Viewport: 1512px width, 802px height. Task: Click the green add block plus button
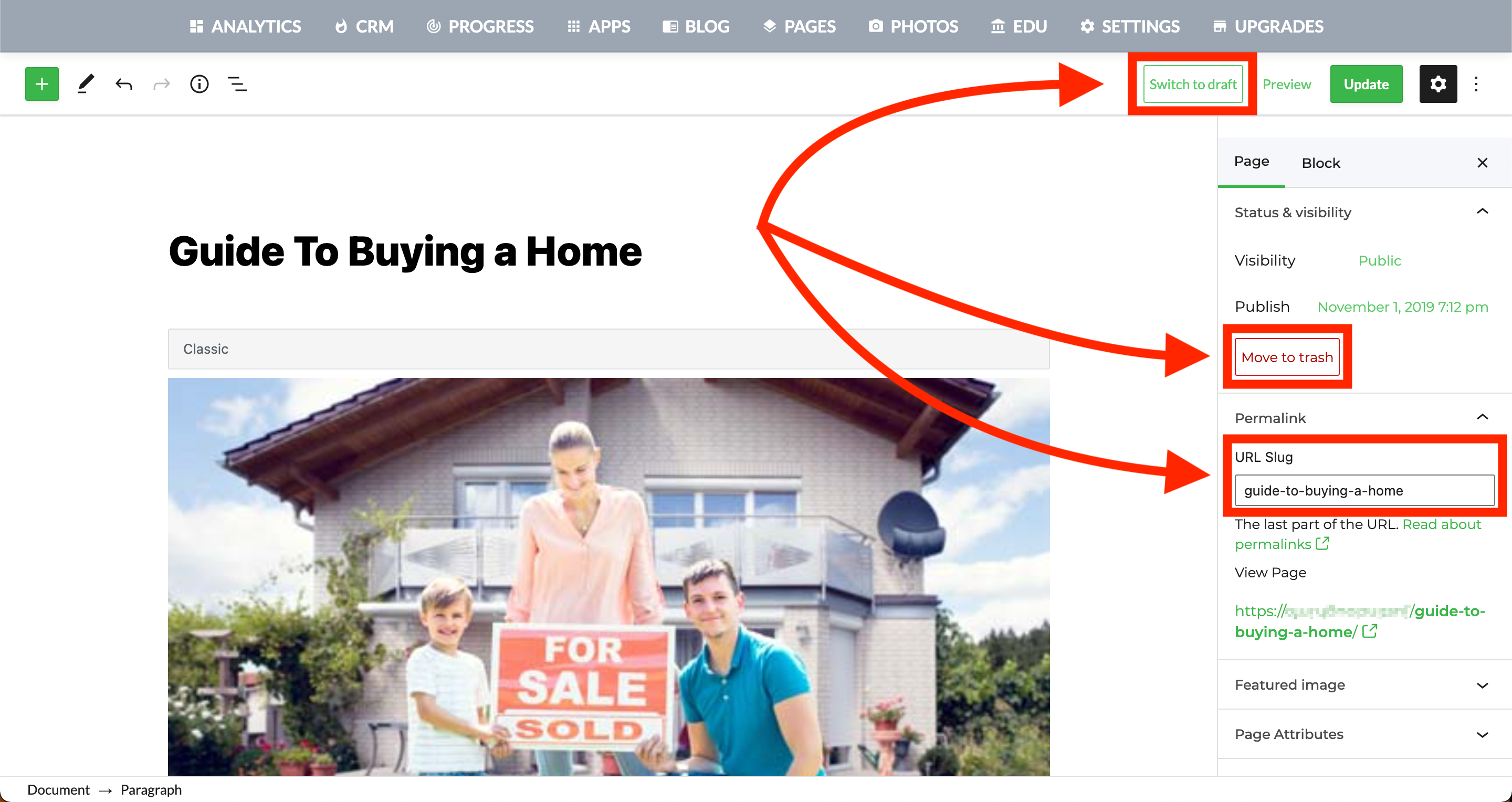(x=41, y=84)
